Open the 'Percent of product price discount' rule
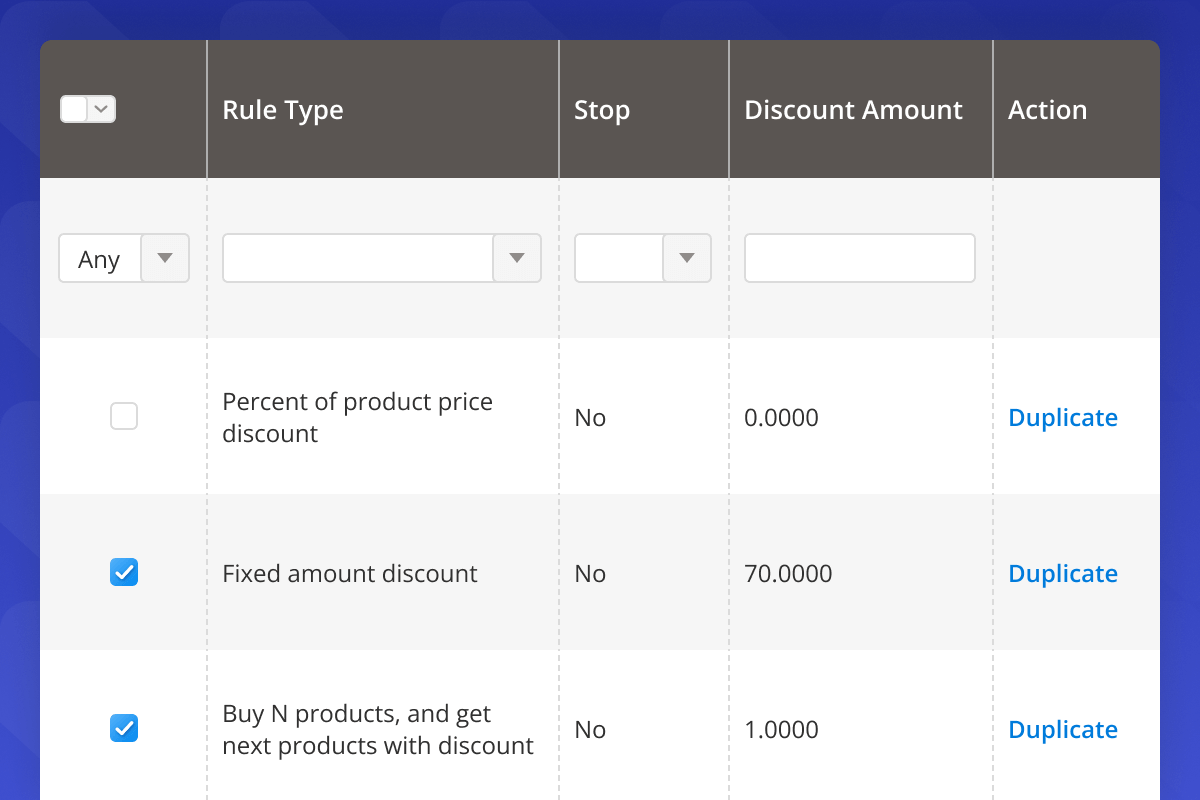The width and height of the screenshot is (1200, 800). 357,418
